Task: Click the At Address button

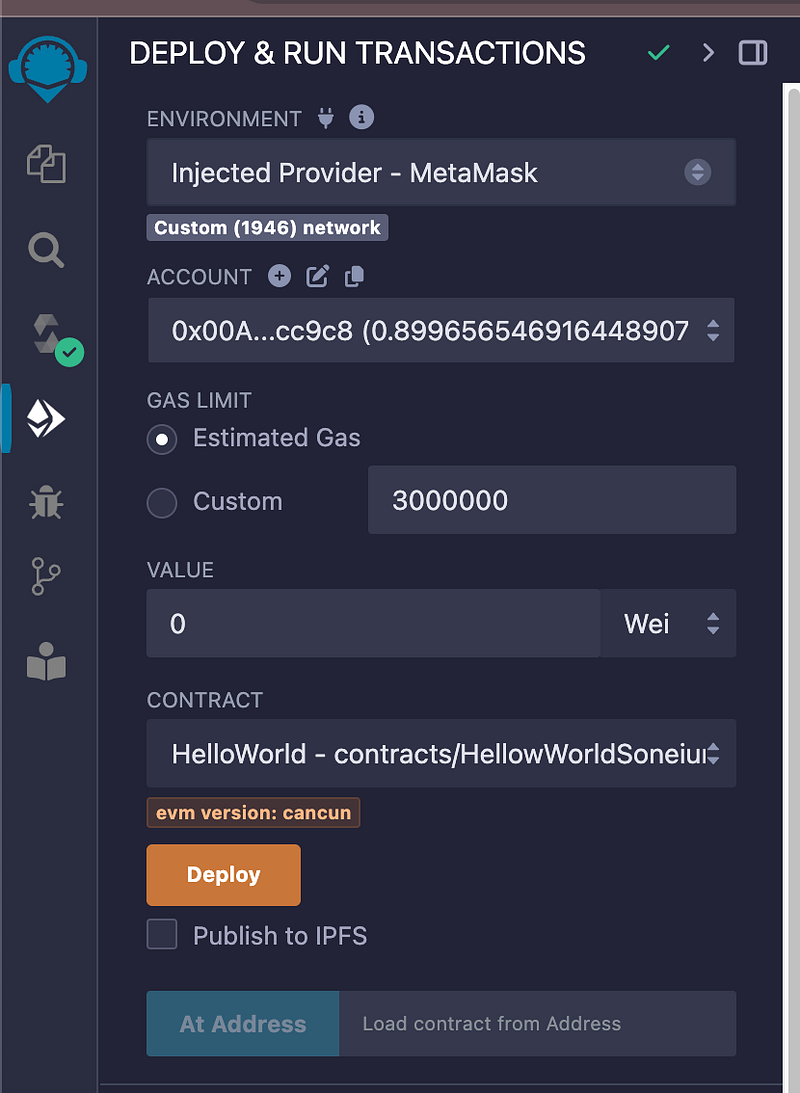Action: click(x=243, y=1023)
